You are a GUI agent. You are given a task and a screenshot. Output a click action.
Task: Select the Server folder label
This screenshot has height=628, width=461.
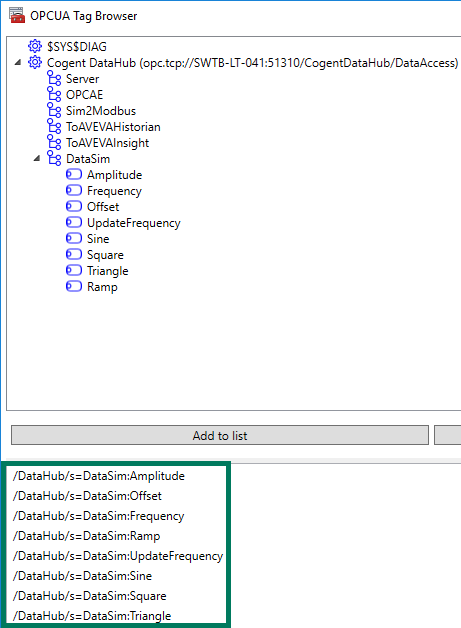[83, 79]
